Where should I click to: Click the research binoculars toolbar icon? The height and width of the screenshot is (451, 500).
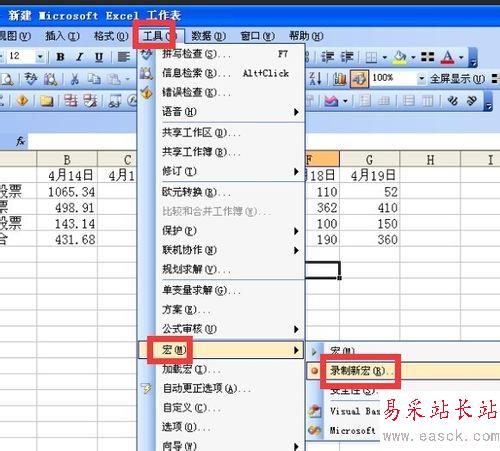50,79
